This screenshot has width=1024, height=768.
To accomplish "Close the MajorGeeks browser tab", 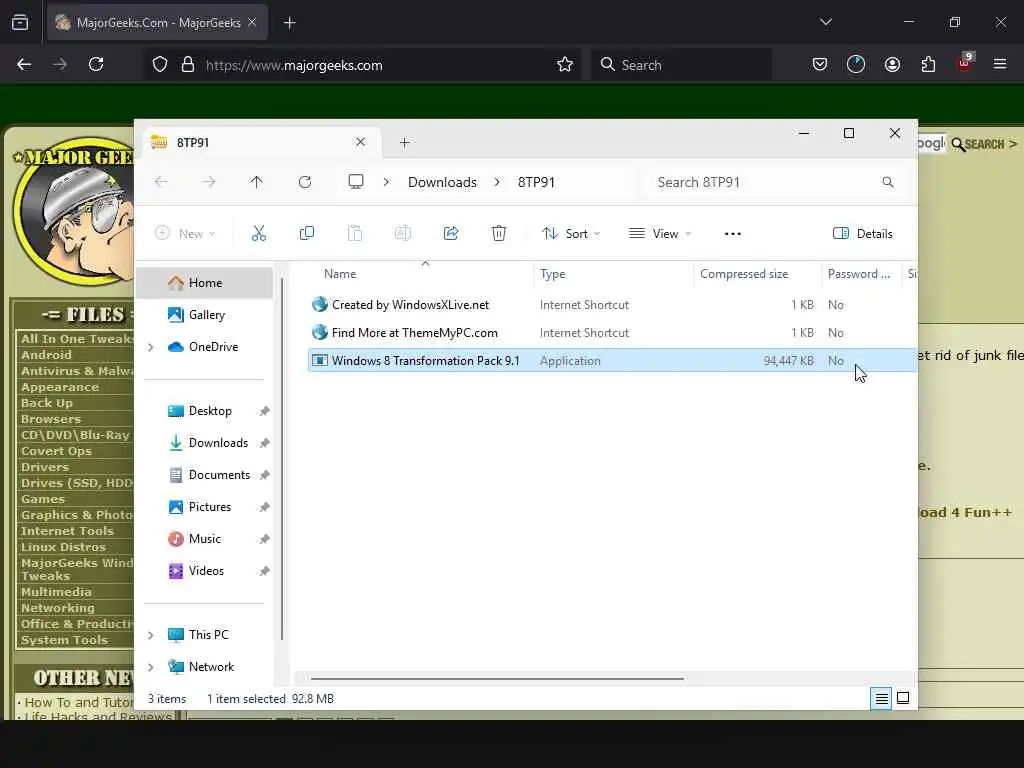I will [252, 23].
